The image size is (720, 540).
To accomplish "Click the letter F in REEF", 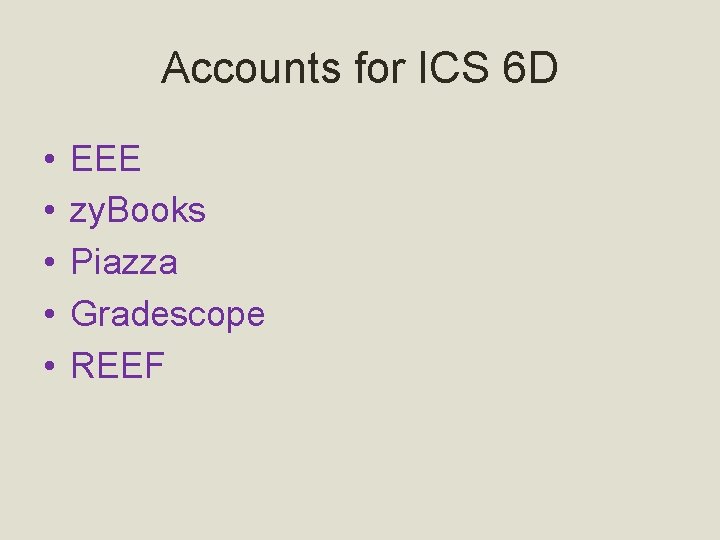I will (155, 365).
